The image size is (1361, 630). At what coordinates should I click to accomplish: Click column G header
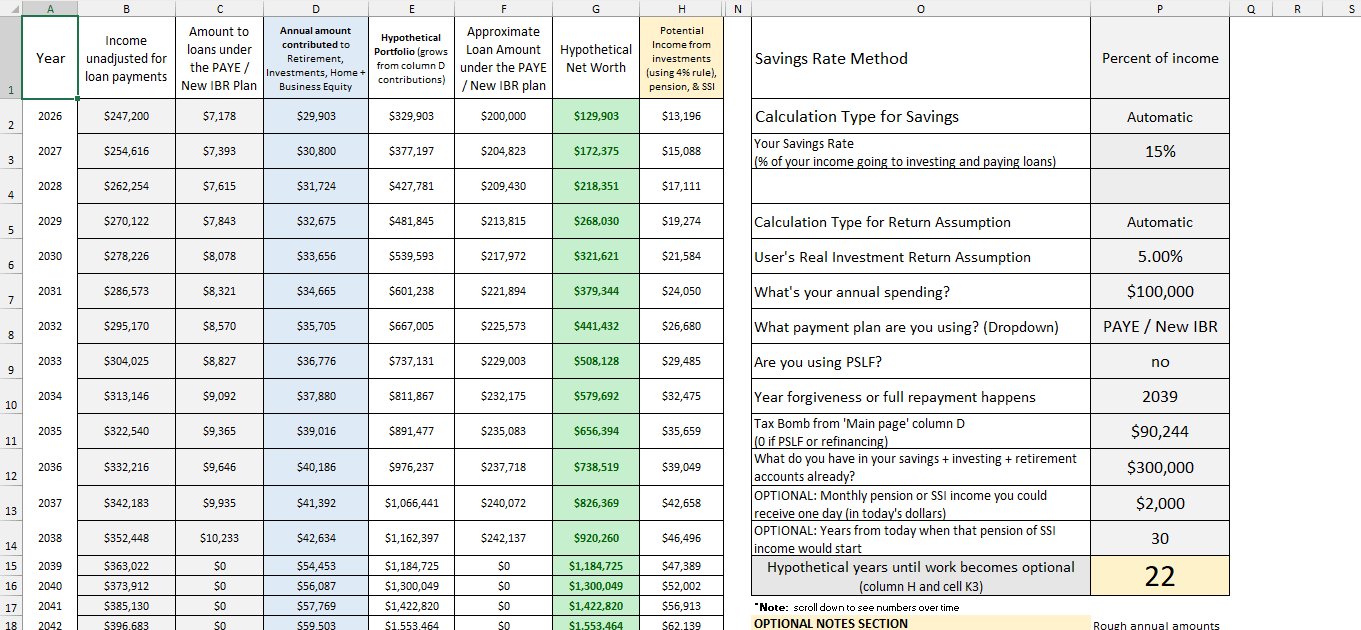tap(596, 8)
